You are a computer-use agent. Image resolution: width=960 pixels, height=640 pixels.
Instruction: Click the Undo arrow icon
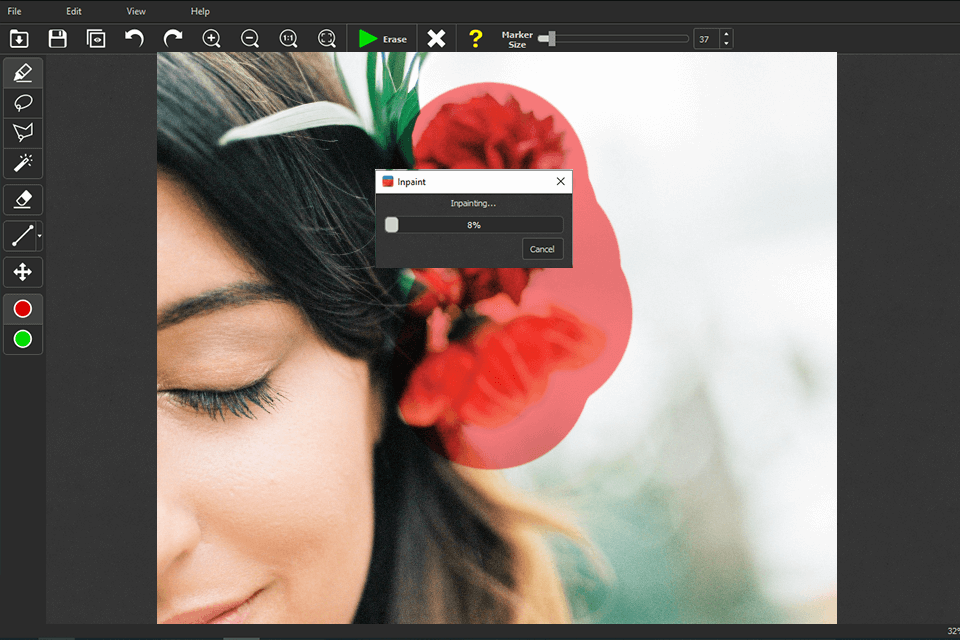pyautogui.click(x=134, y=38)
